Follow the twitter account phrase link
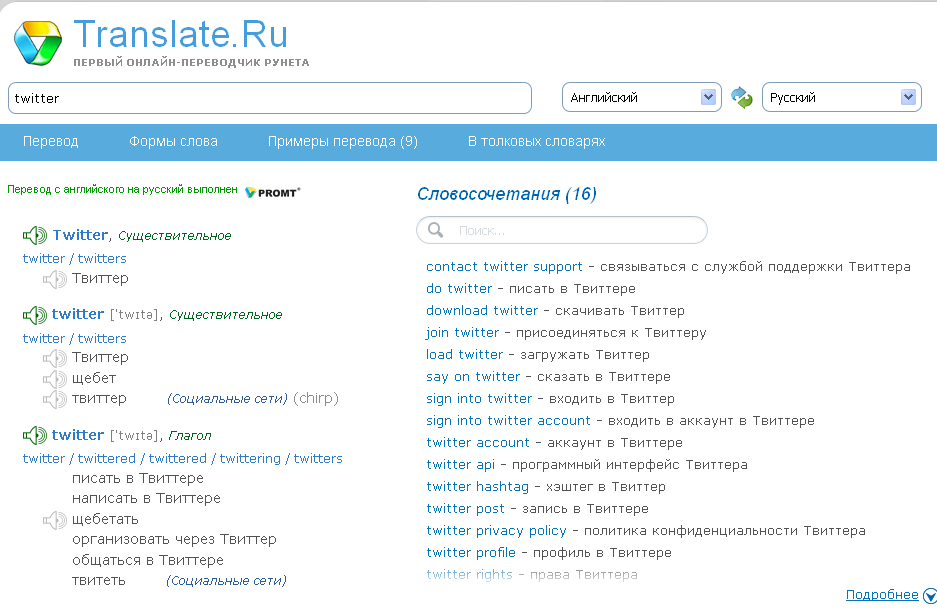The height and width of the screenshot is (615, 937). [478, 443]
